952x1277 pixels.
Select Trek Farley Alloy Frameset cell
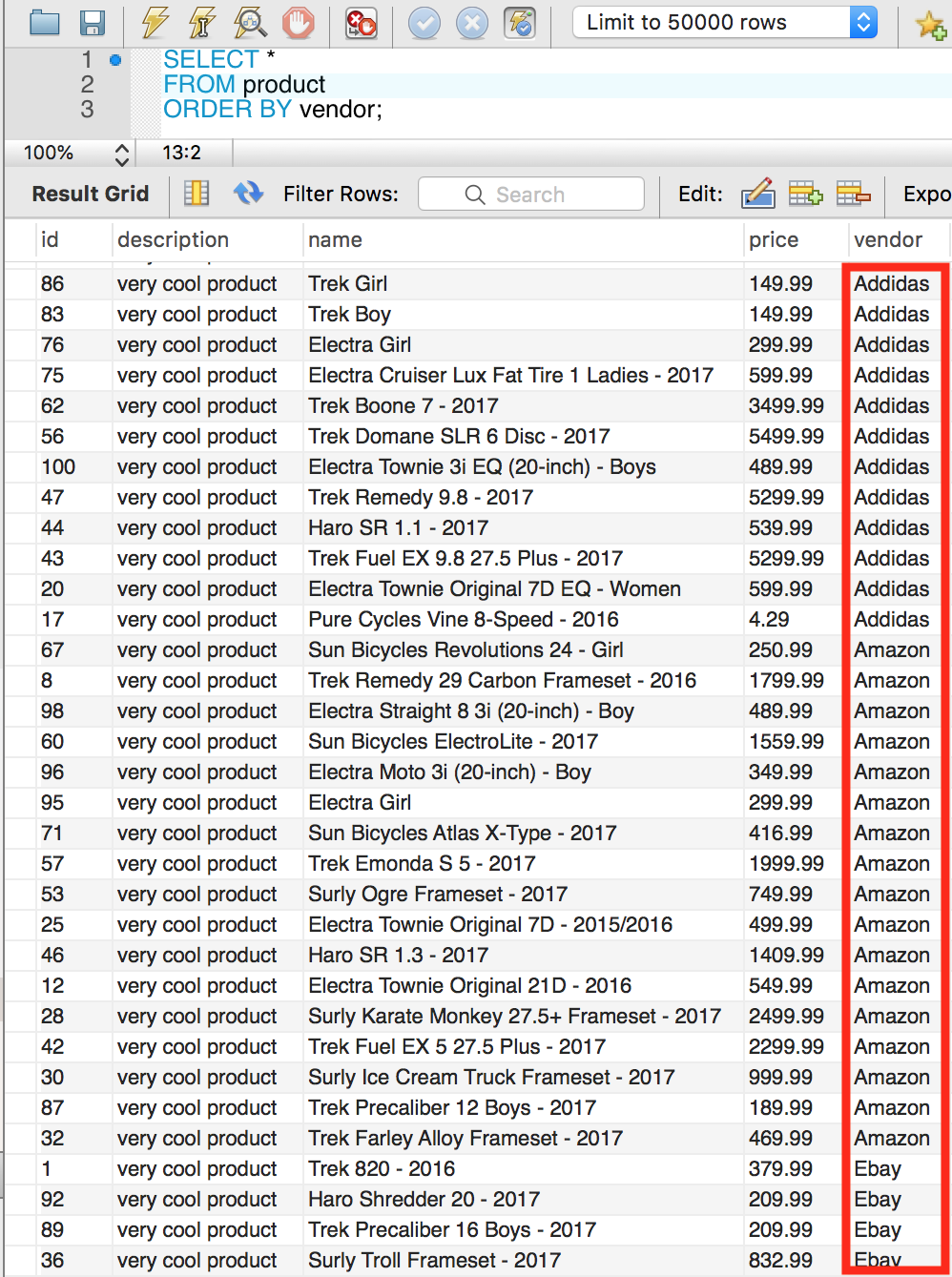(x=523, y=1138)
